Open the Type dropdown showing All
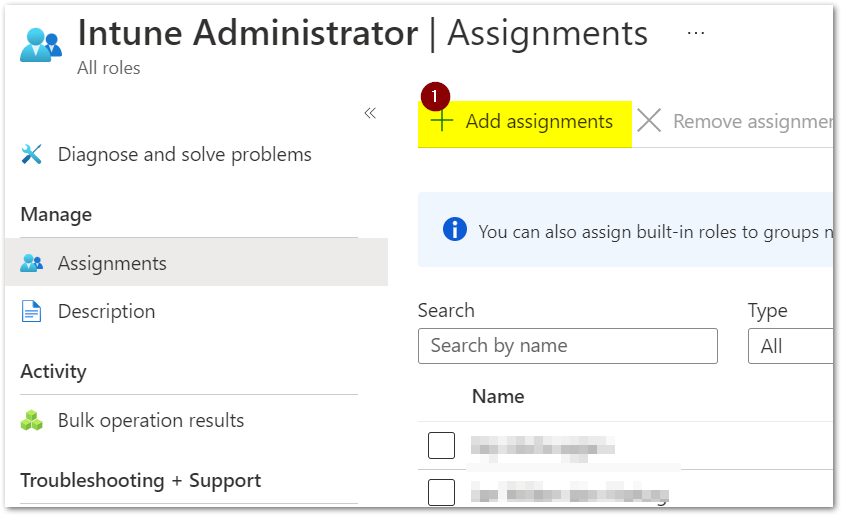This screenshot has height=516, width=842. click(x=790, y=346)
